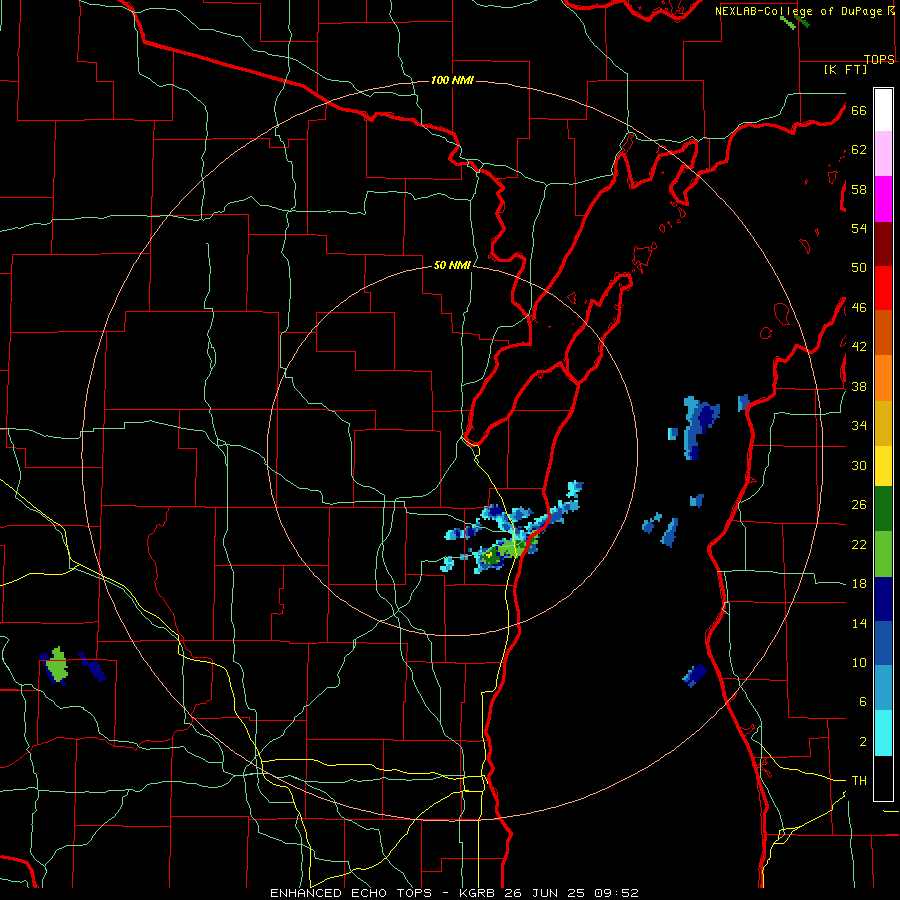Click the ENHANCED ECHO TOPS KGRB timestamp caption

454,893
